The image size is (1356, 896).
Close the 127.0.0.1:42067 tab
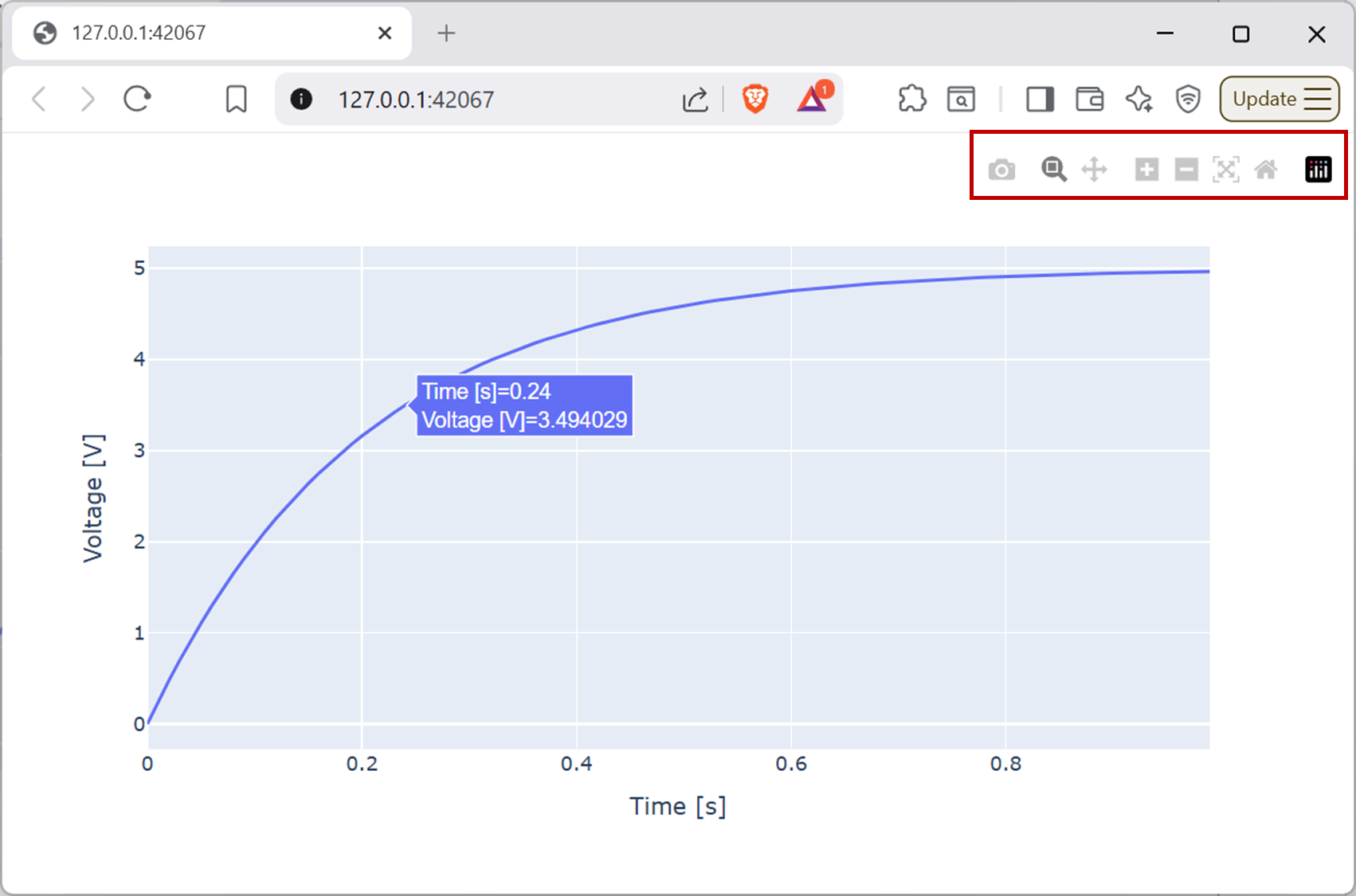click(x=385, y=33)
